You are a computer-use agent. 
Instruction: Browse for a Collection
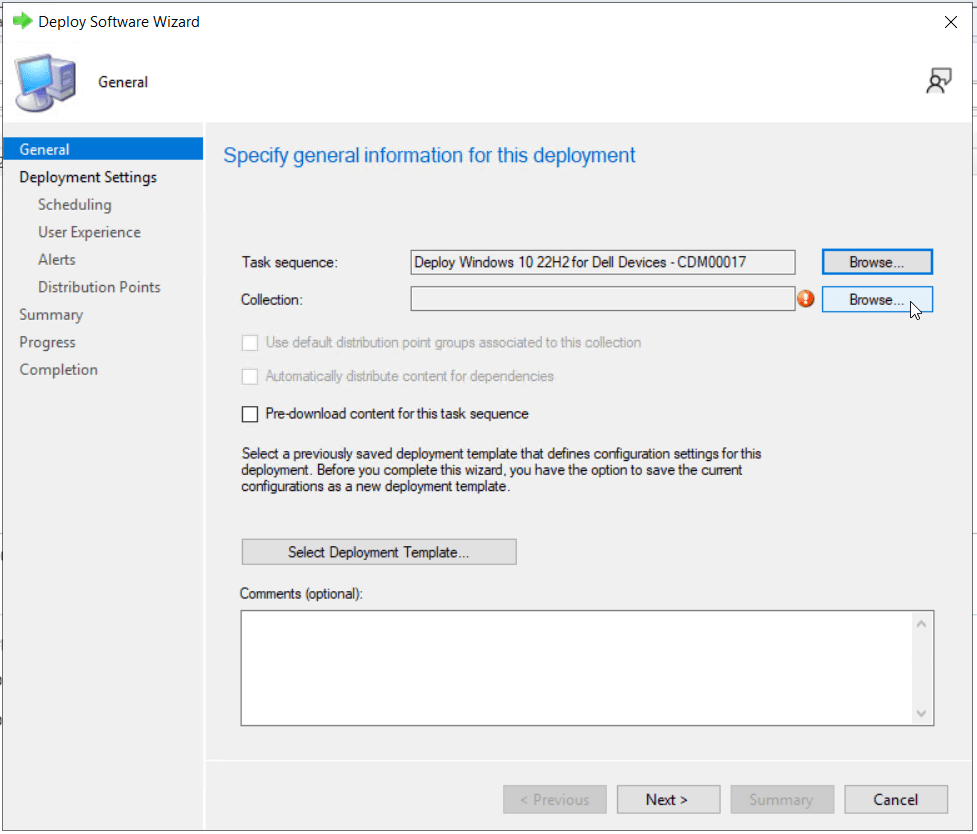click(x=877, y=300)
